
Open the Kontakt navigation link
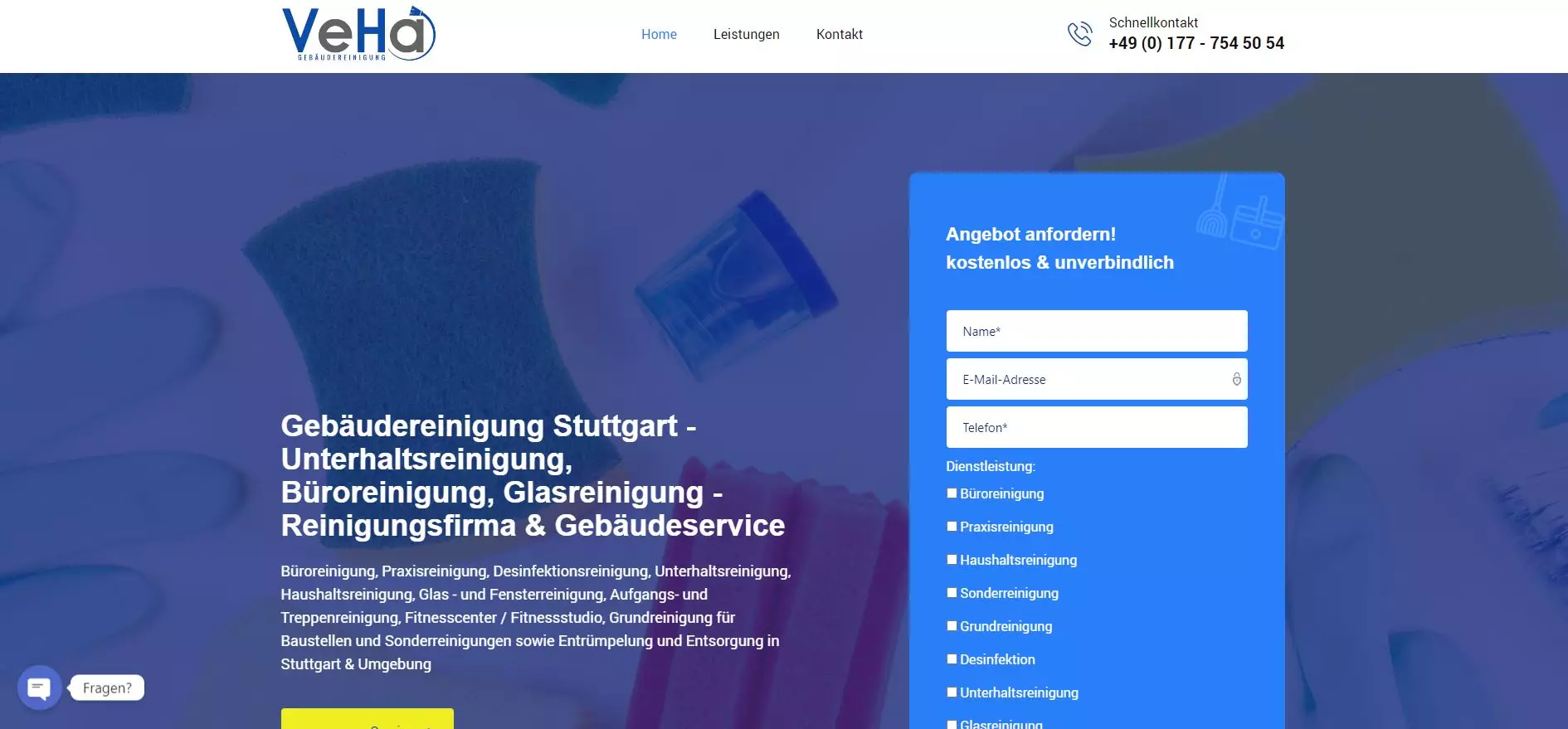pos(839,34)
